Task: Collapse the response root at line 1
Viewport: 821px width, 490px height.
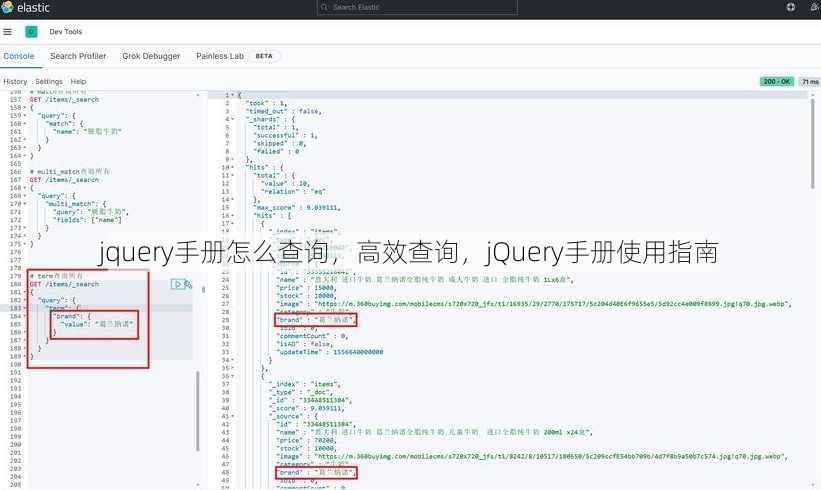Action: pos(232,95)
